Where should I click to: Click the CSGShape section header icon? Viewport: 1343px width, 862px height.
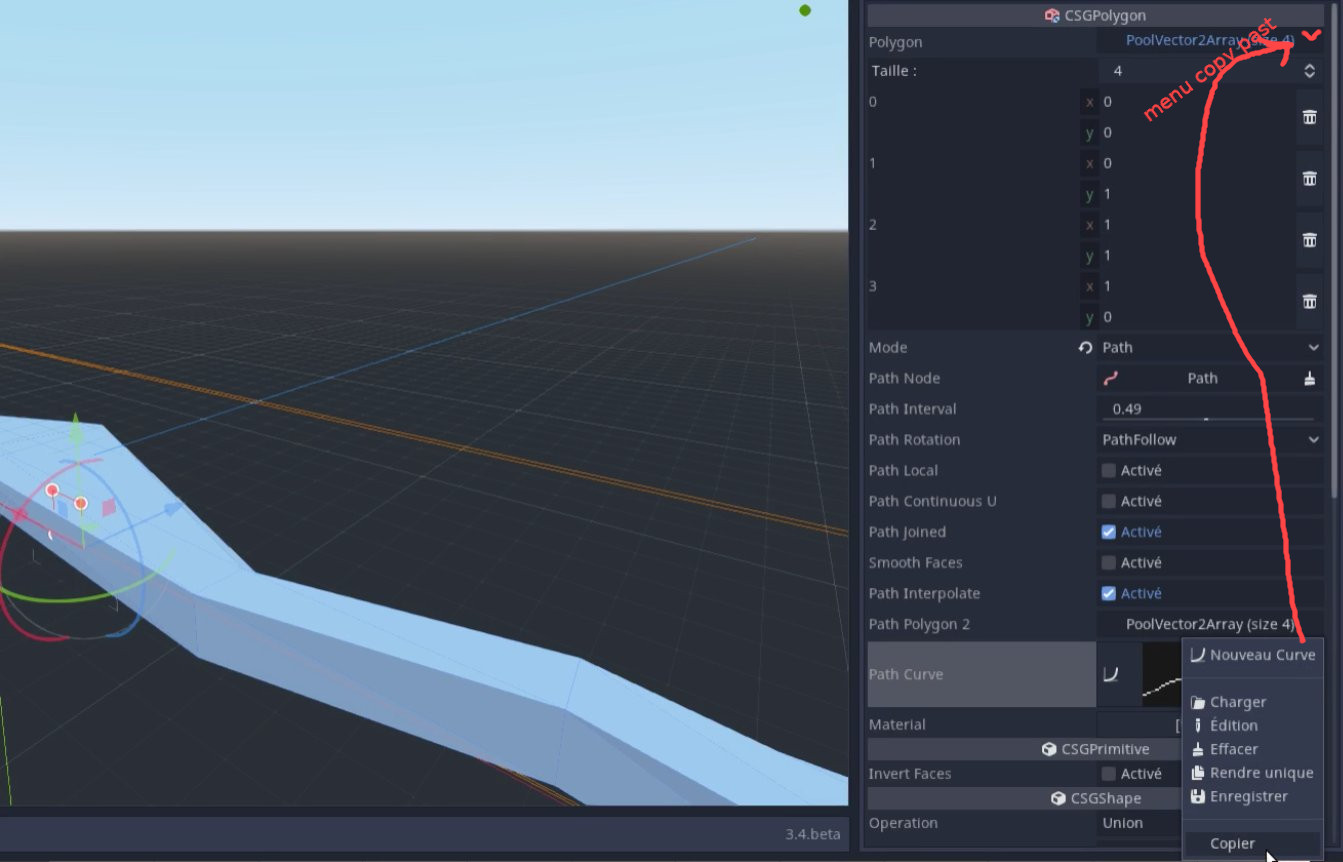[1058, 798]
